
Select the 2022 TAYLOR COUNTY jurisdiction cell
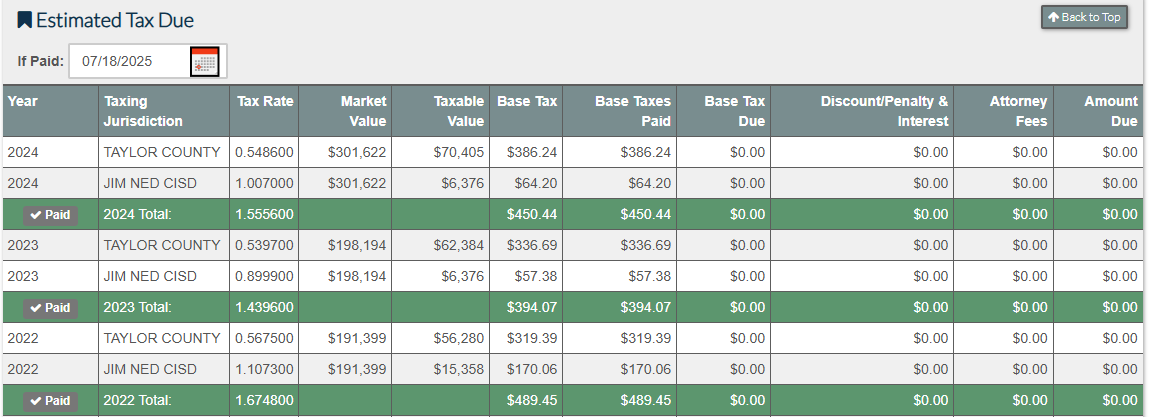coord(162,339)
